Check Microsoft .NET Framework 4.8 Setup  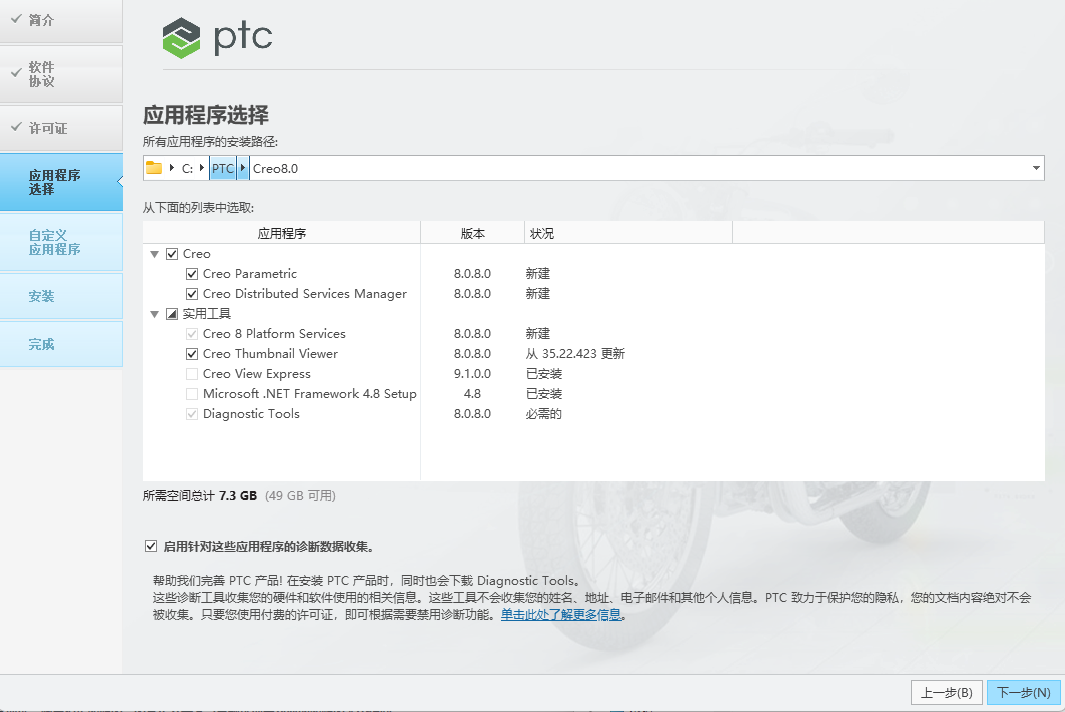click(x=192, y=394)
